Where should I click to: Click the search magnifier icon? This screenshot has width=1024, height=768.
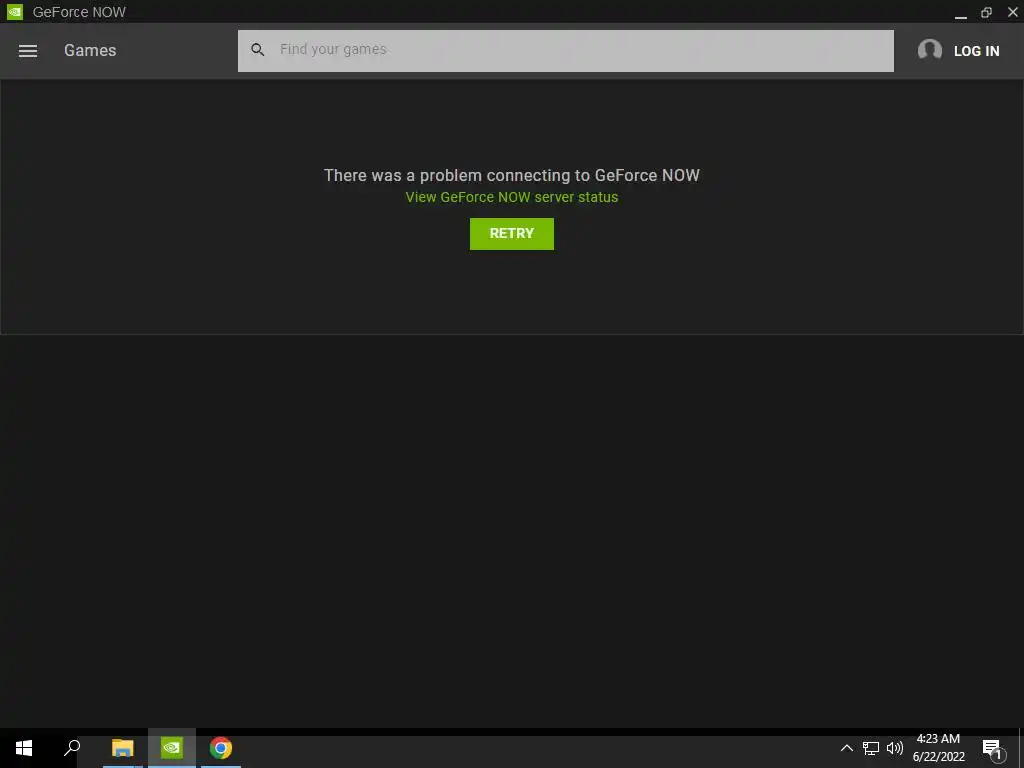(257, 50)
